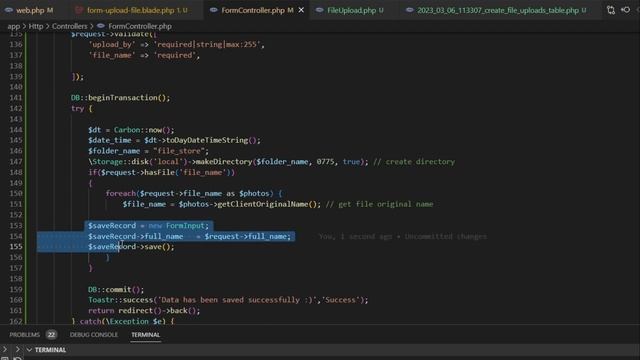The width and height of the screenshot is (640, 360).
Task: Click the blade file icon on form-upload-file tab
Action: click(79, 10)
